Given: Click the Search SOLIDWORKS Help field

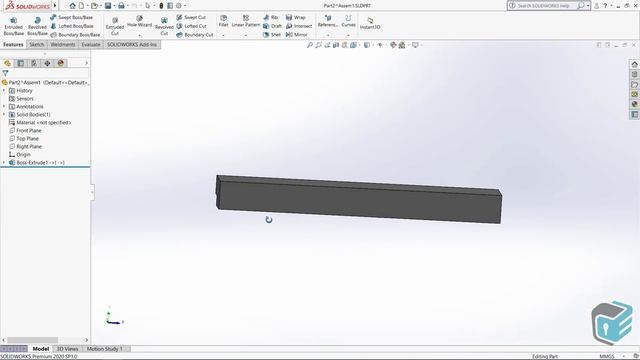Looking at the screenshot, I should point(543,6).
